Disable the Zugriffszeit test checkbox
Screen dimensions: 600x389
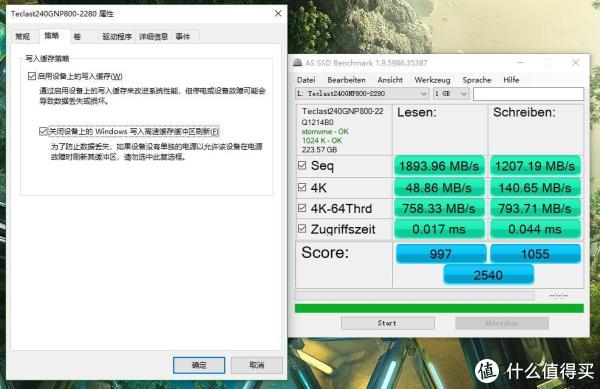(x=302, y=228)
